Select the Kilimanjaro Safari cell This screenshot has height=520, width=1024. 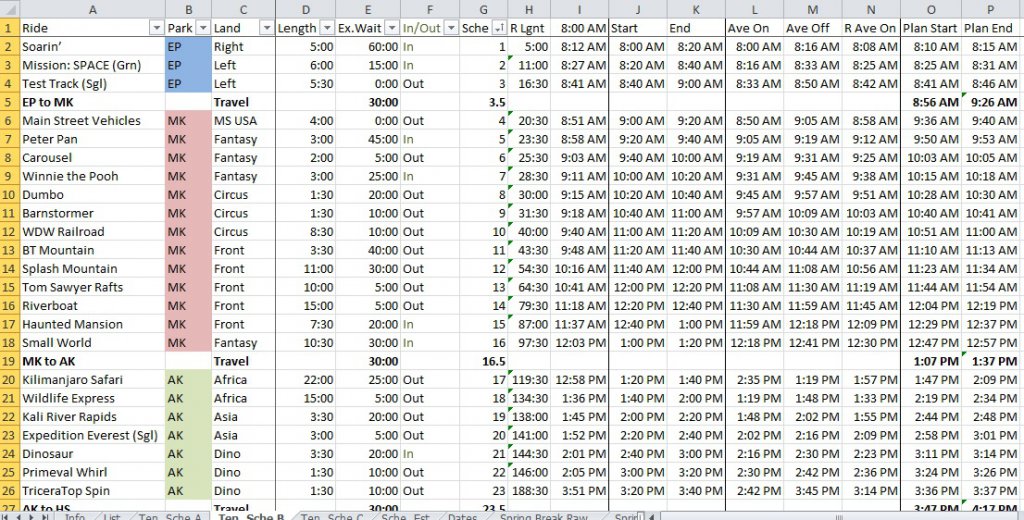click(x=92, y=380)
